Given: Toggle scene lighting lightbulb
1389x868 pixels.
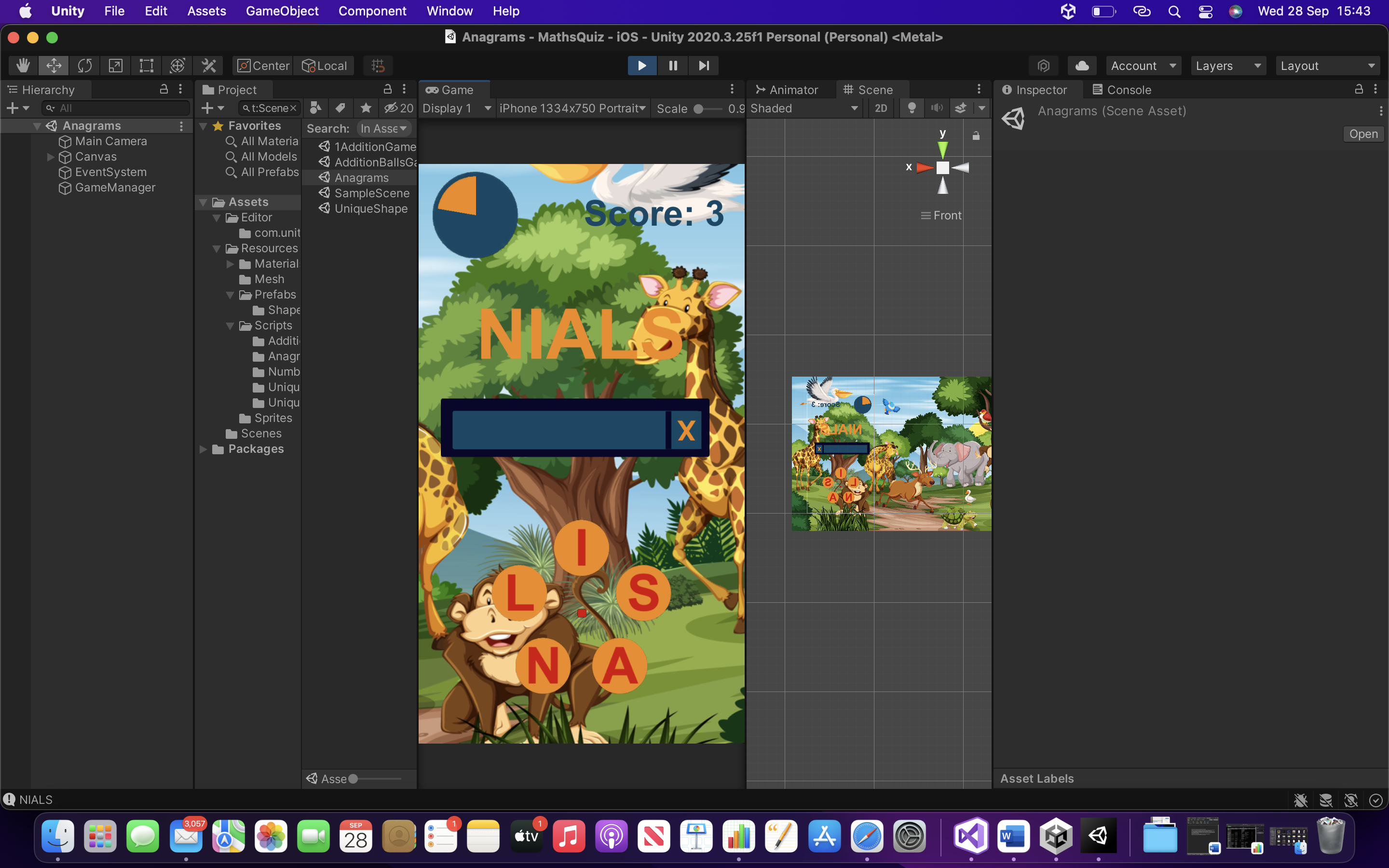Looking at the screenshot, I should tap(912, 108).
